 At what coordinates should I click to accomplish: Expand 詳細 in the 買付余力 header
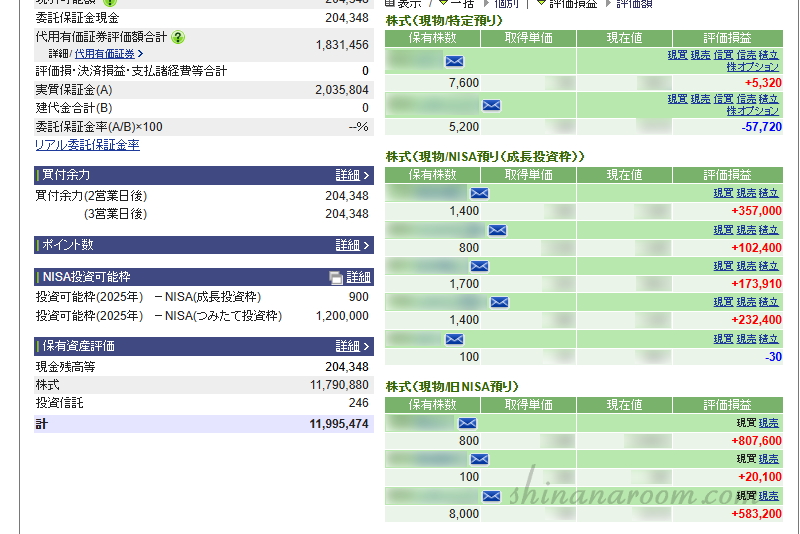pyautogui.click(x=352, y=175)
